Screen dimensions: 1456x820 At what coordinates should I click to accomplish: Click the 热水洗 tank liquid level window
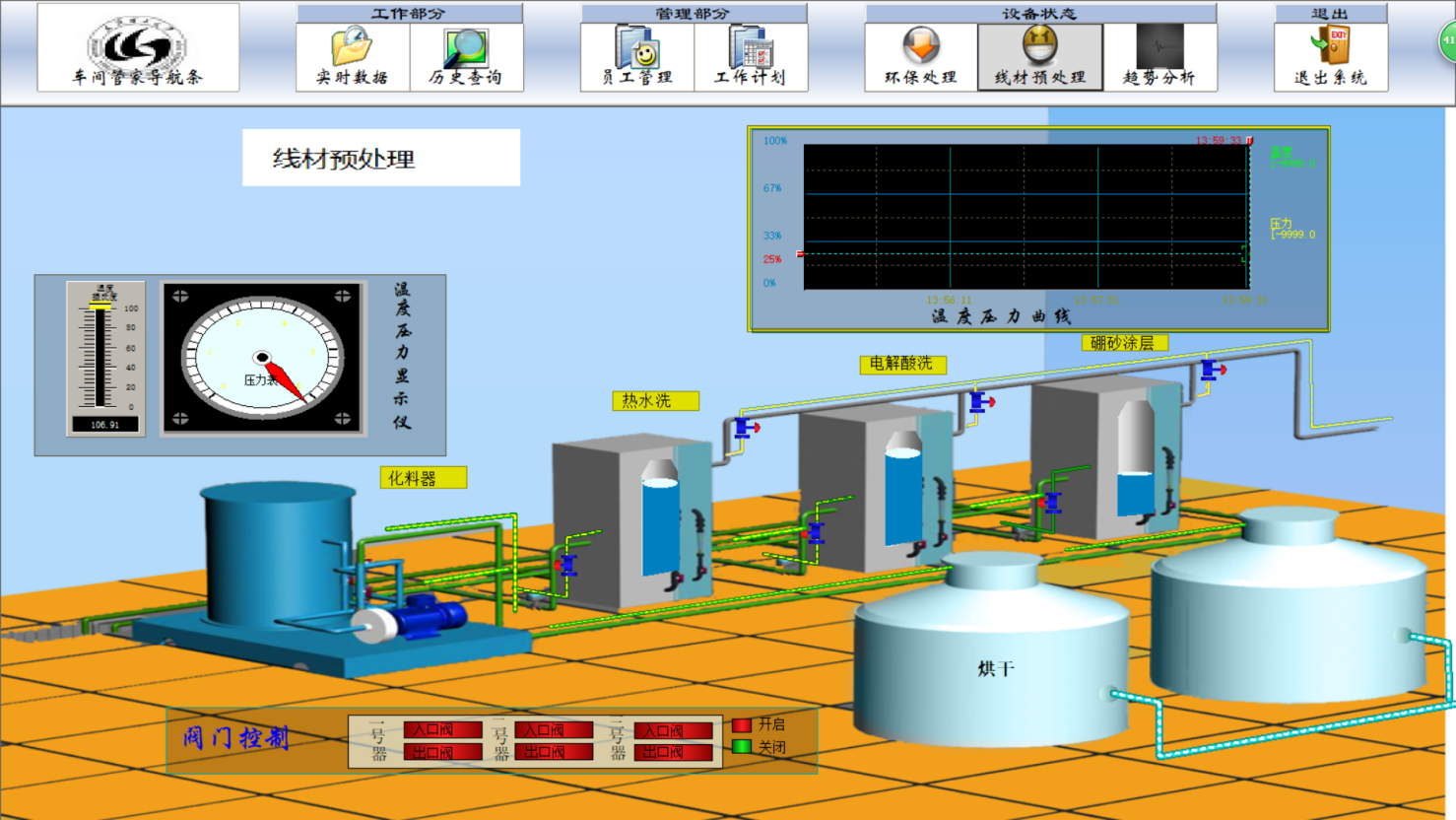(x=660, y=520)
